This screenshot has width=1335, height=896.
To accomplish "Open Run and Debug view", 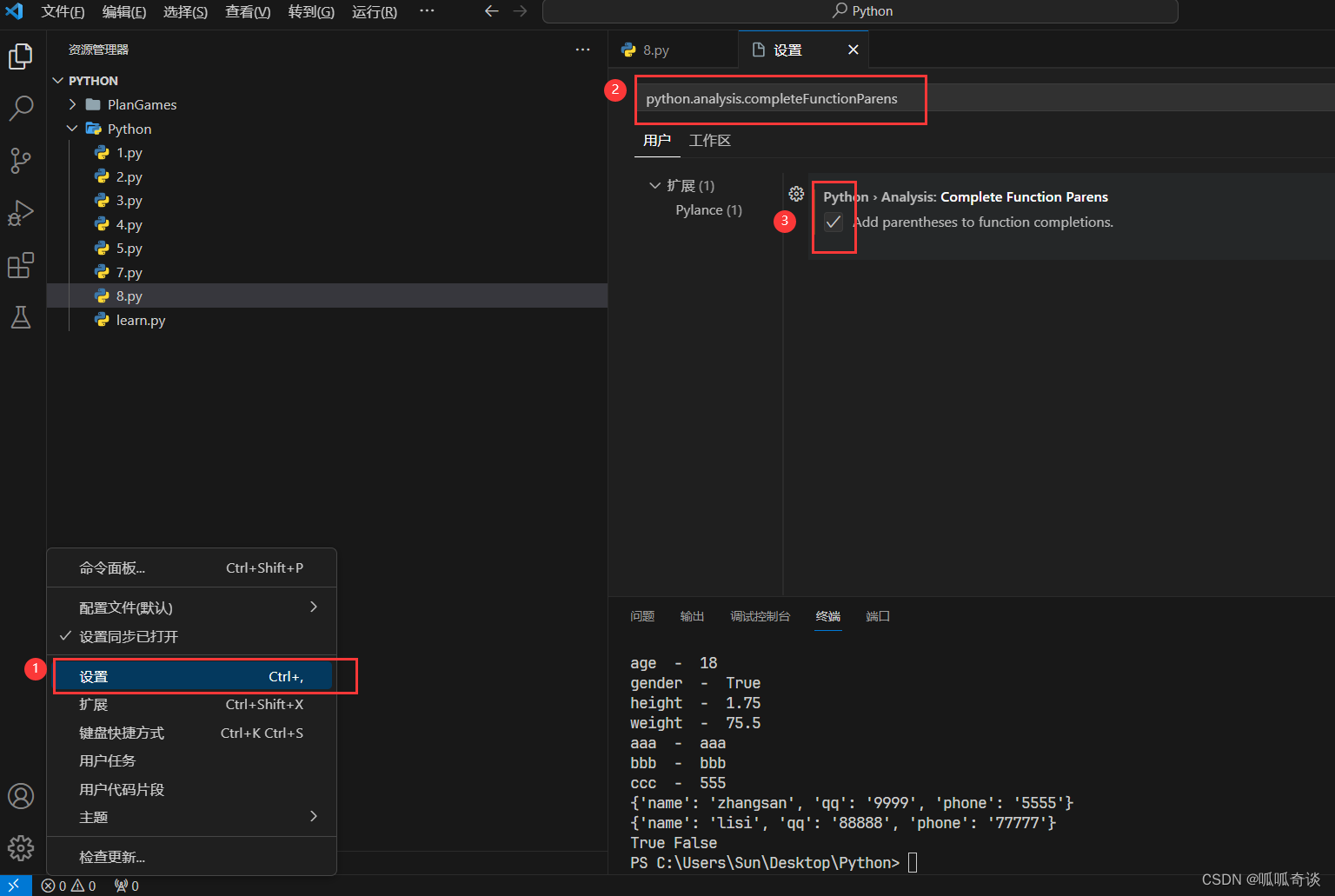I will (21, 213).
